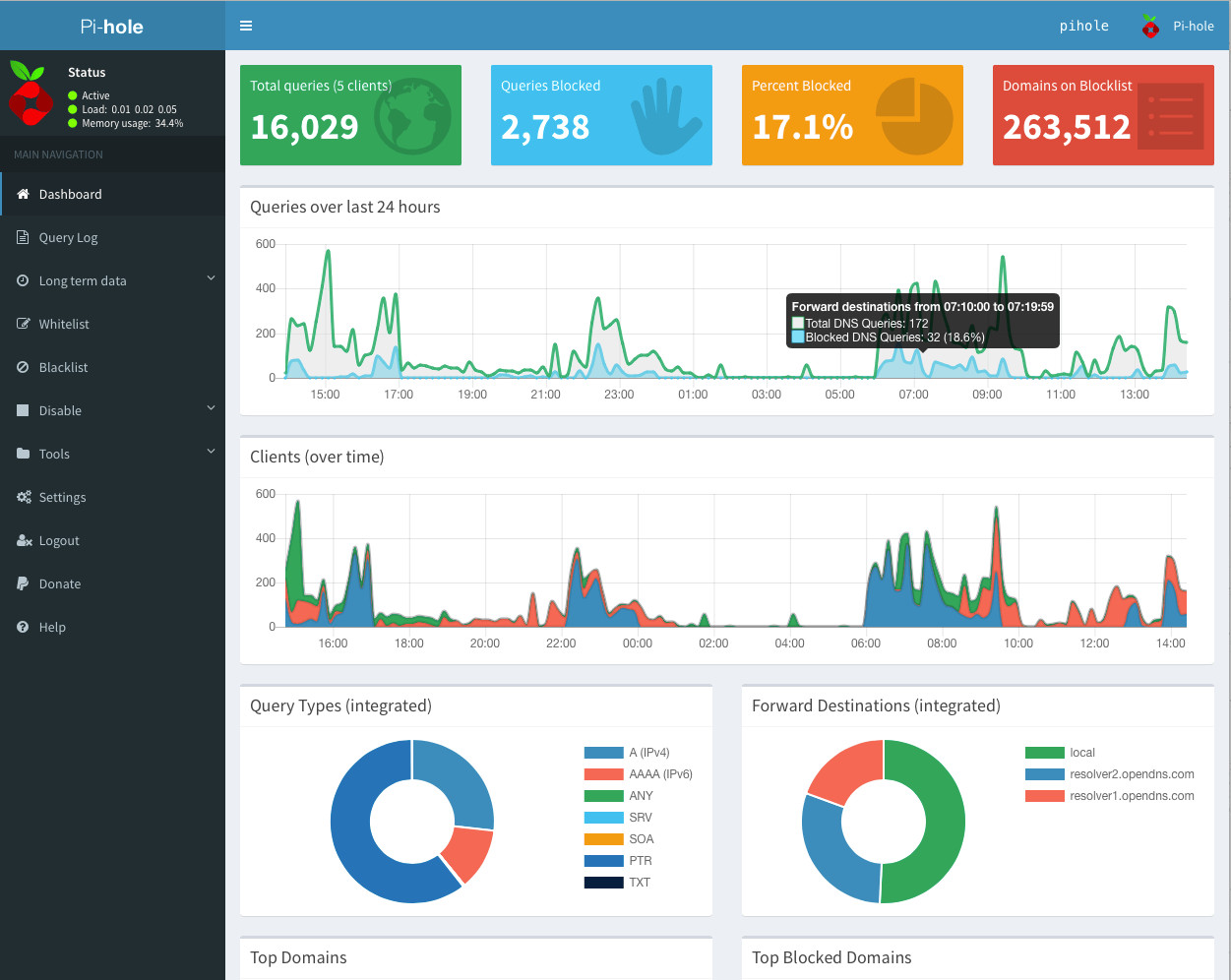The height and width of the screenshot is (980, 1231).
Task: Toggle the sidebar with the hamburger menu
Action: [245, 25]
